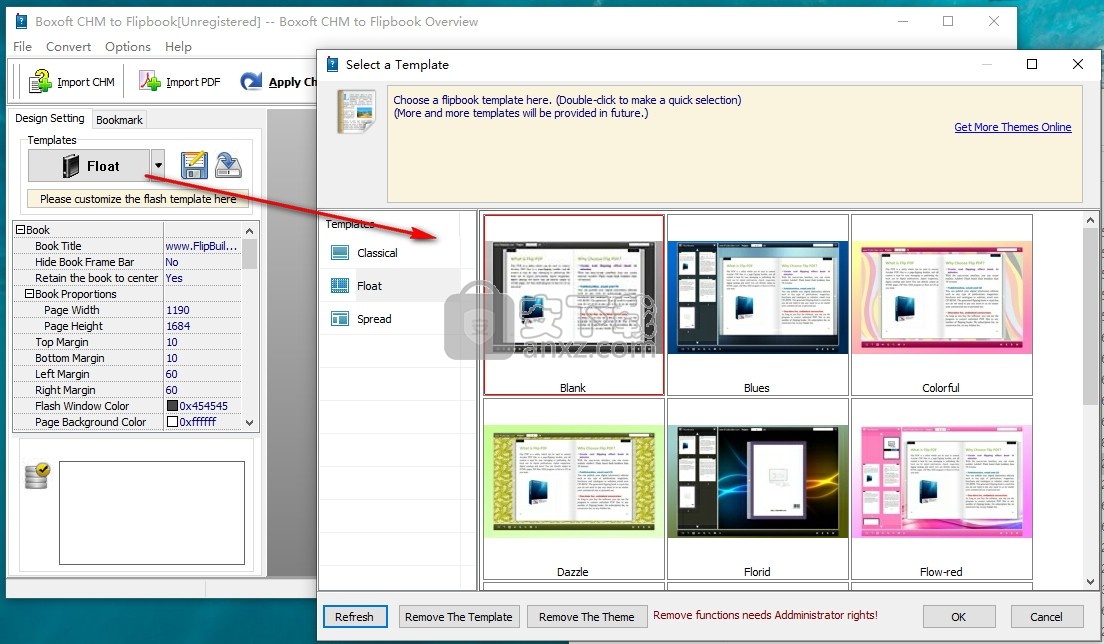Collapse the Book Proportions group

click(x=30, y=293)
